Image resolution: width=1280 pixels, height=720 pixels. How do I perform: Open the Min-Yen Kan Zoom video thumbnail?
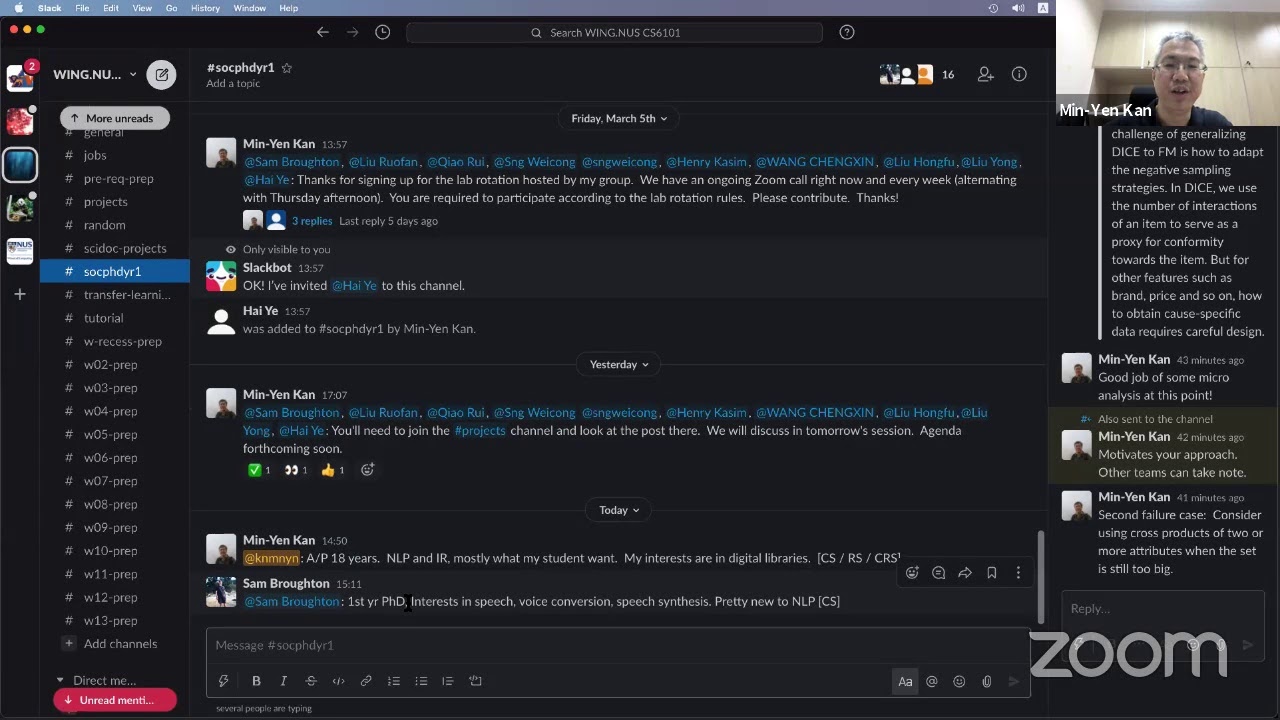pos(1168,62)
